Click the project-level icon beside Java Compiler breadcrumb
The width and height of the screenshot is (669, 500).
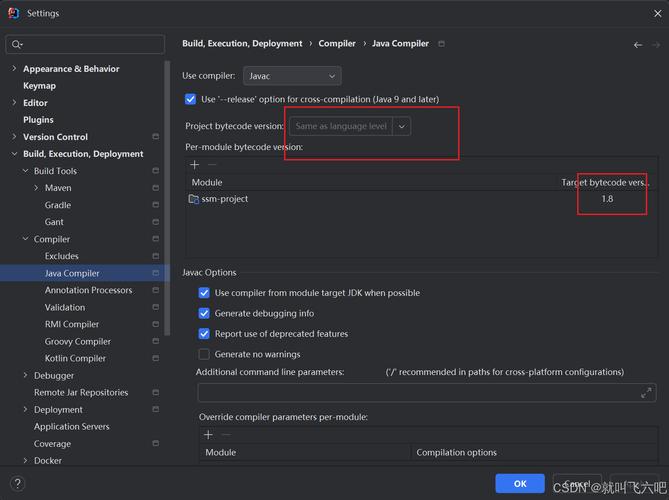[442, 44]
